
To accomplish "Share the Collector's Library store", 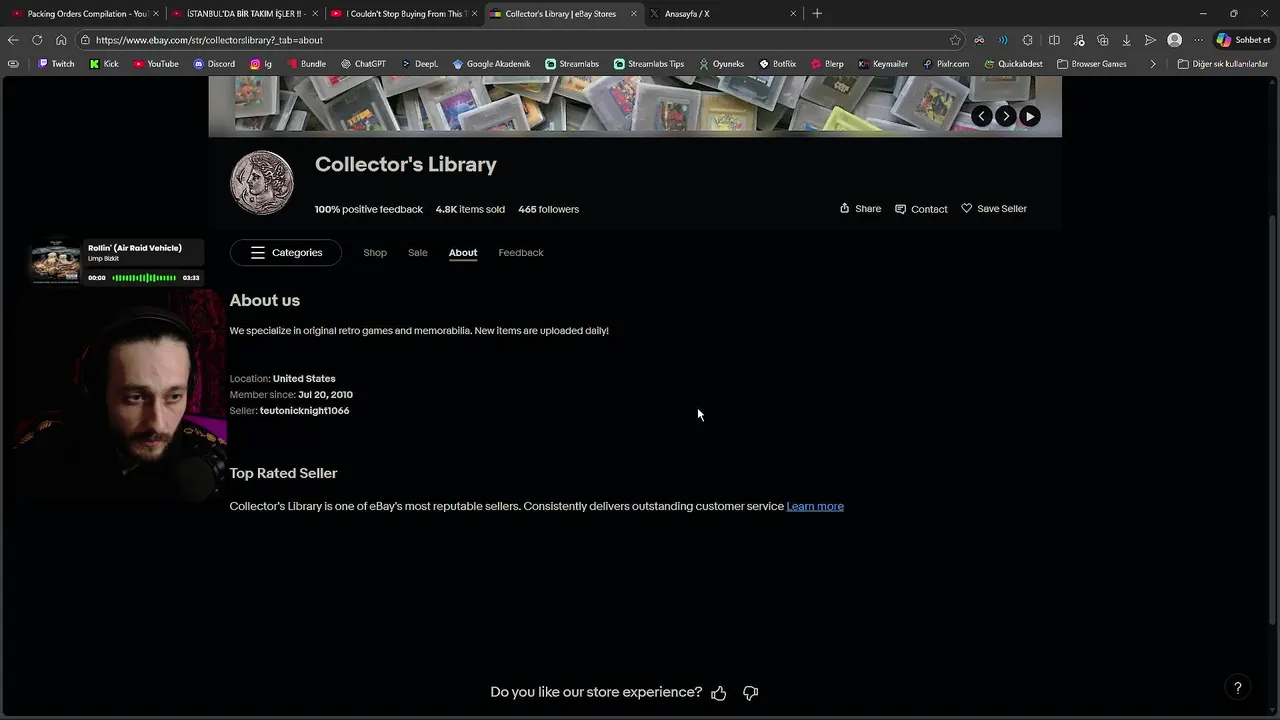I will click(x=860, y=209).
